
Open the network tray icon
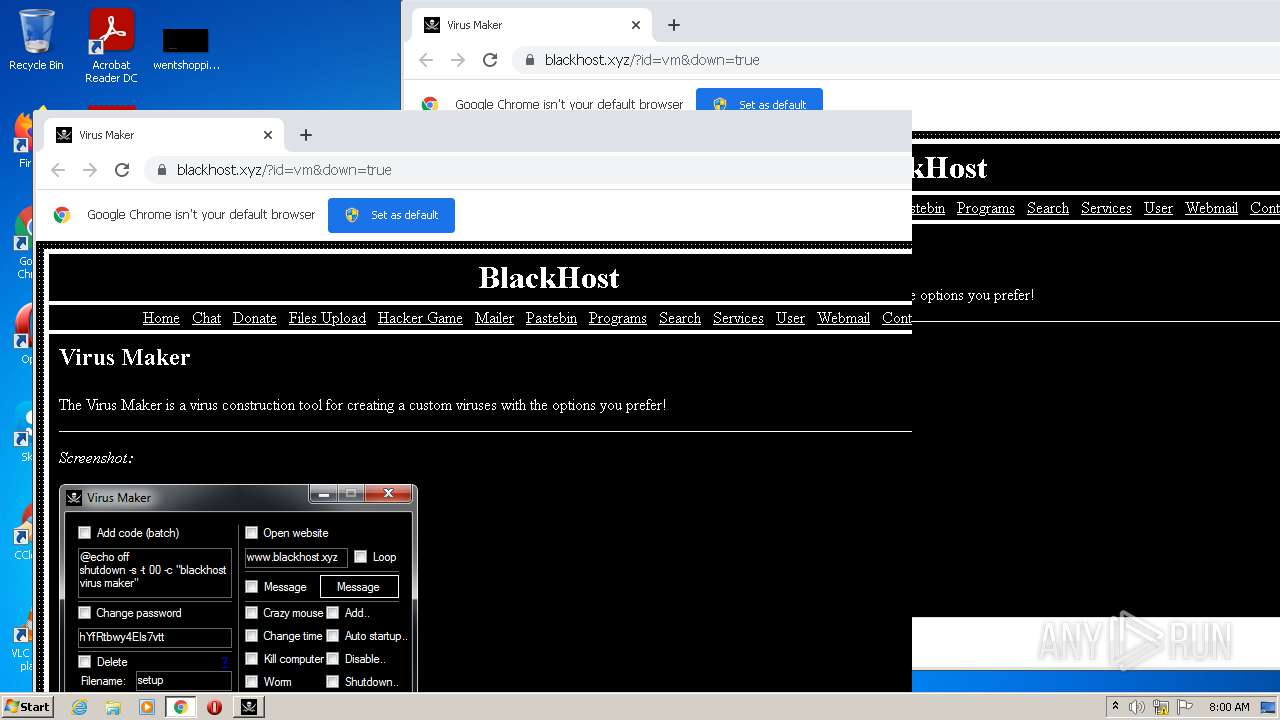click(1161, 707)
